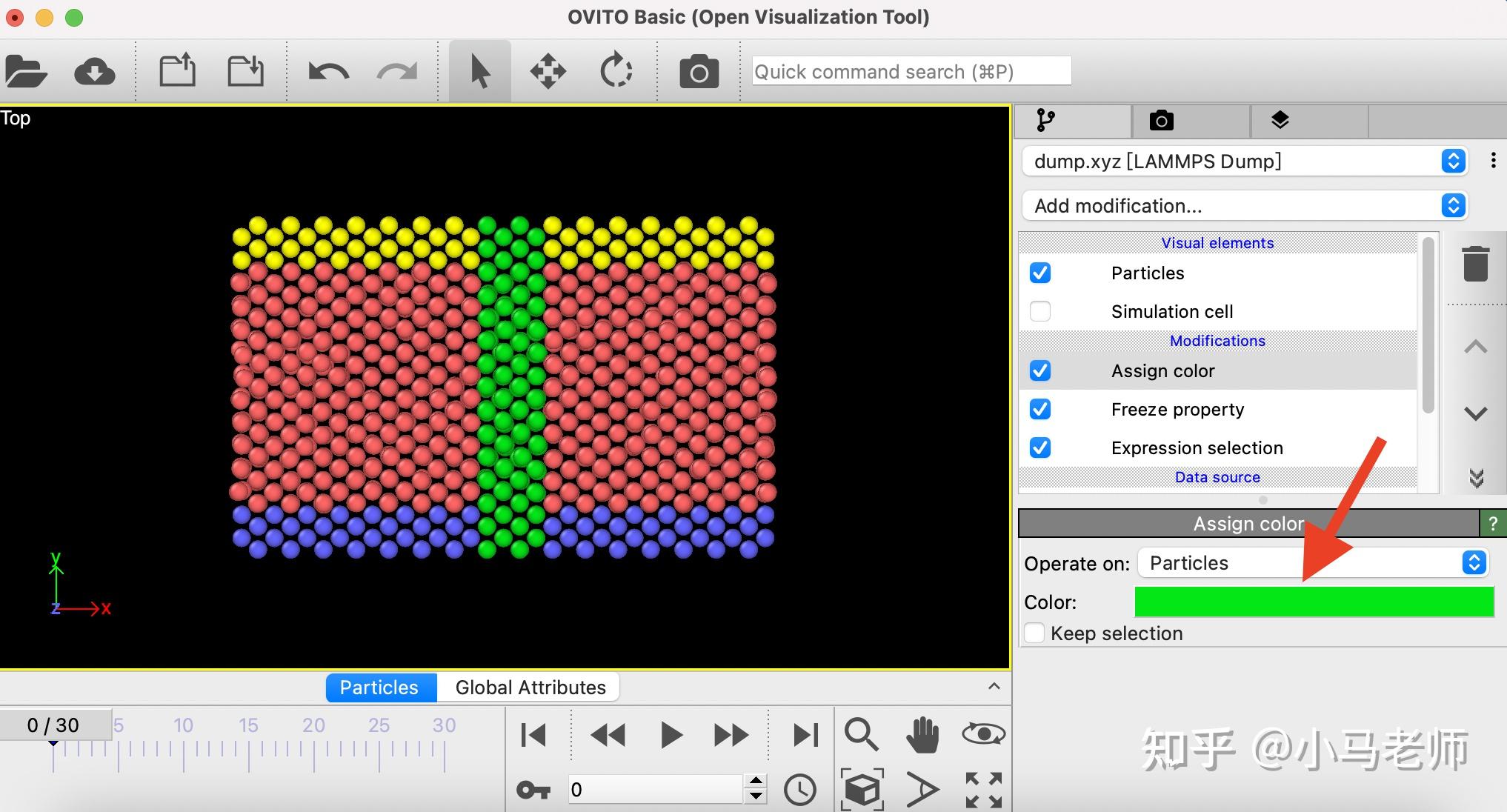Viewport: 1507px width, 812px height.
Task: Click the load remote file cloud icon
Action: (94, 72)
